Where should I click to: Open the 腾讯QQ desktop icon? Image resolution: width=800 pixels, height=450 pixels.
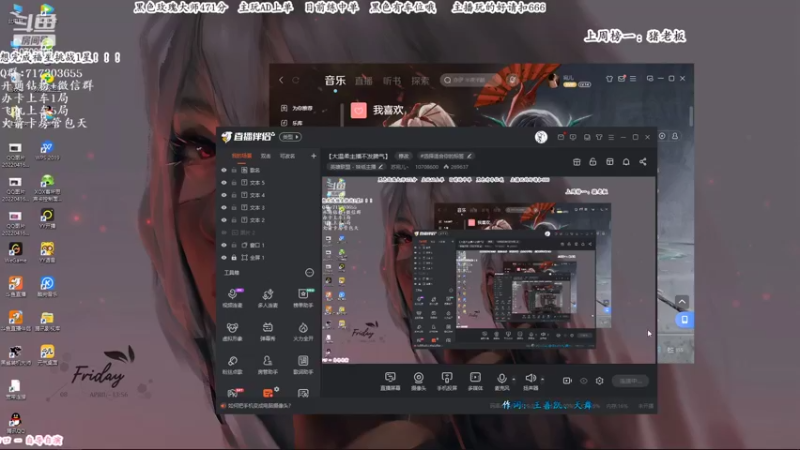15,423
